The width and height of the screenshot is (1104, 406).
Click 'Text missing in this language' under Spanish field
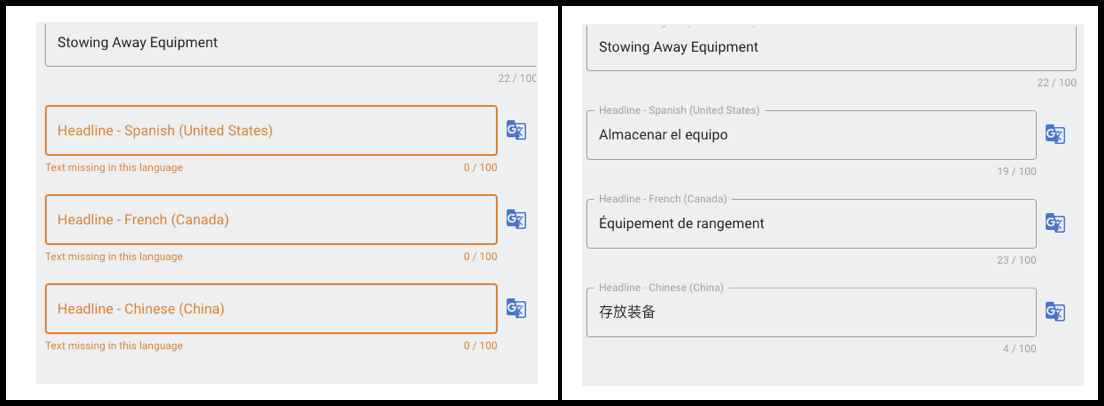[x=114, y=168]
